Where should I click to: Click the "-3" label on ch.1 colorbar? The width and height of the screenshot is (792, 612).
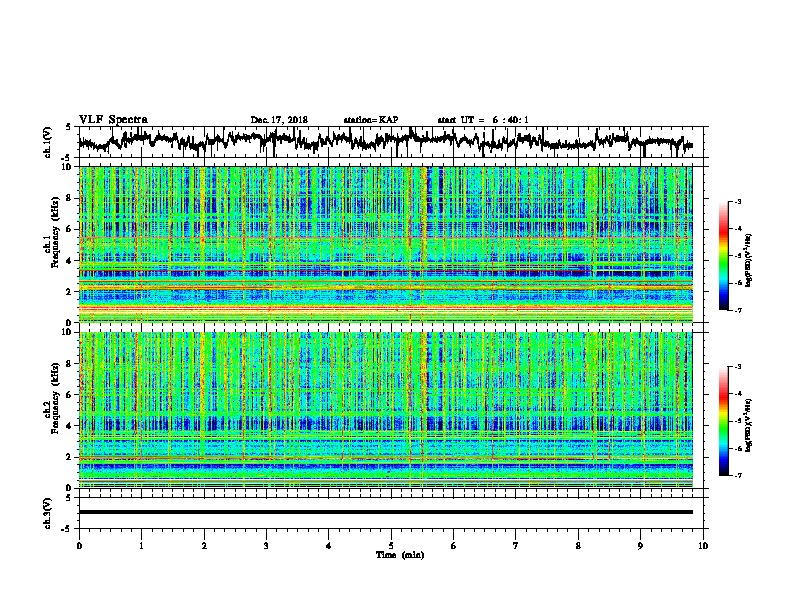pyautogui.click(x=738, y=202)
